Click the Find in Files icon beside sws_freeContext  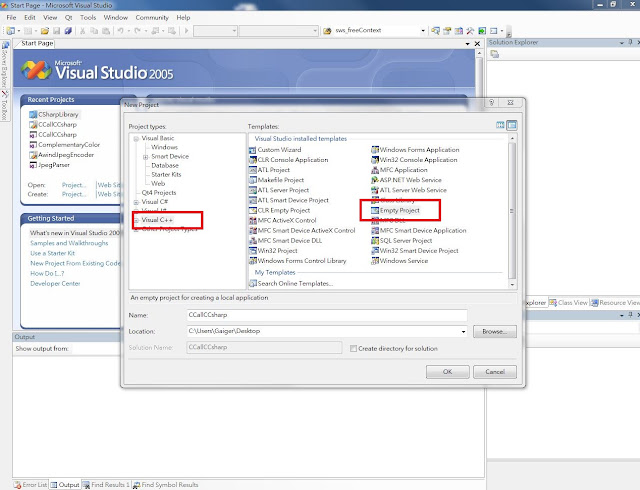coord(327,31)
